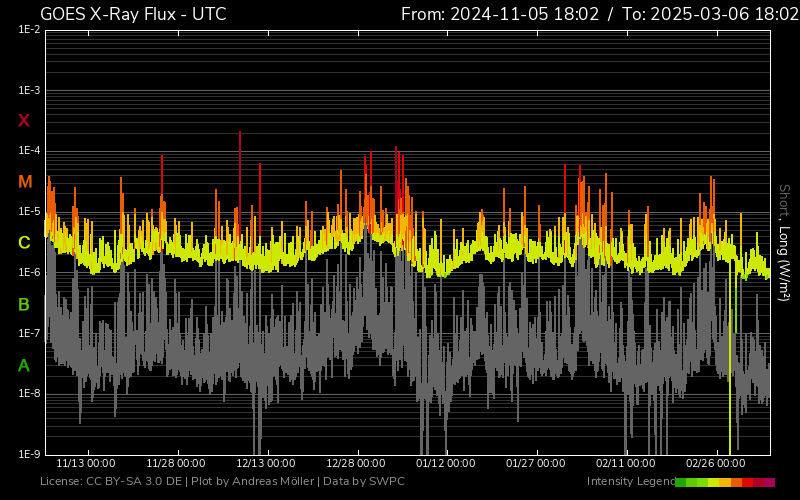This screenshot has width=800, height=500.
Task: Click the intensity legend color bar
Action: click(x=725, y=482)
